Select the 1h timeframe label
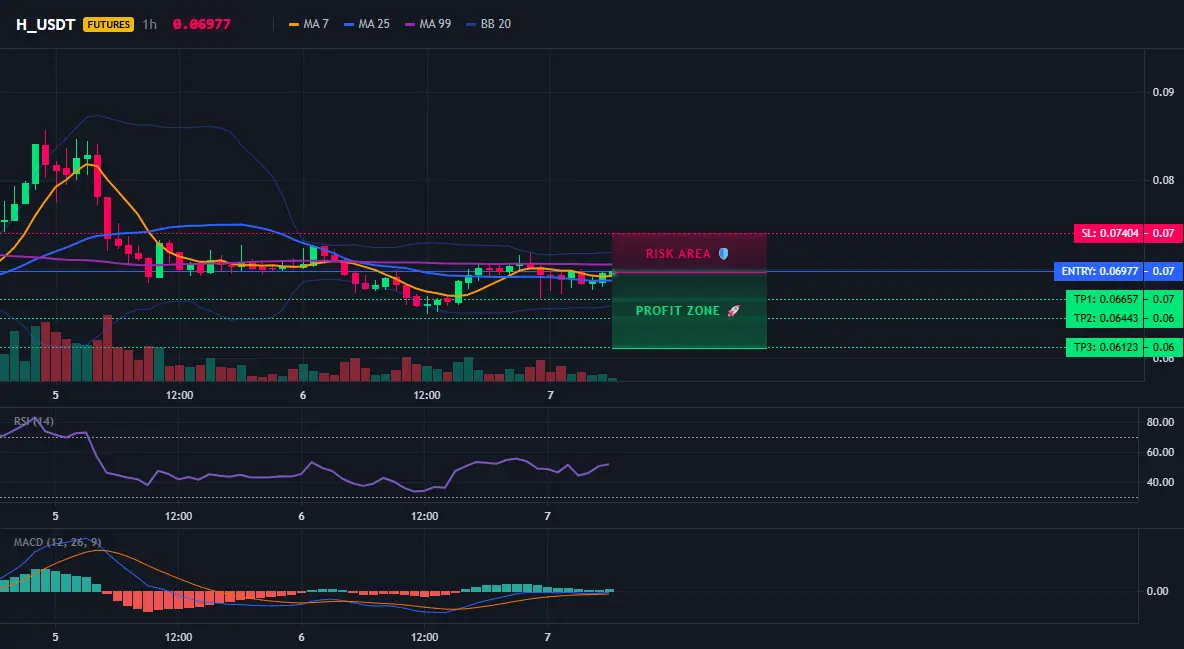The image size is (1184, 649). point(150,24)
